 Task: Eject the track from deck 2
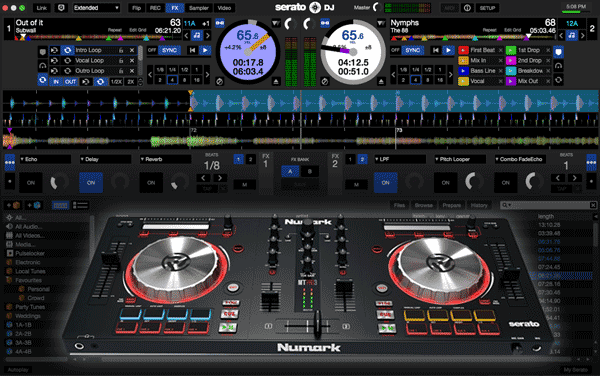[381, 81]
